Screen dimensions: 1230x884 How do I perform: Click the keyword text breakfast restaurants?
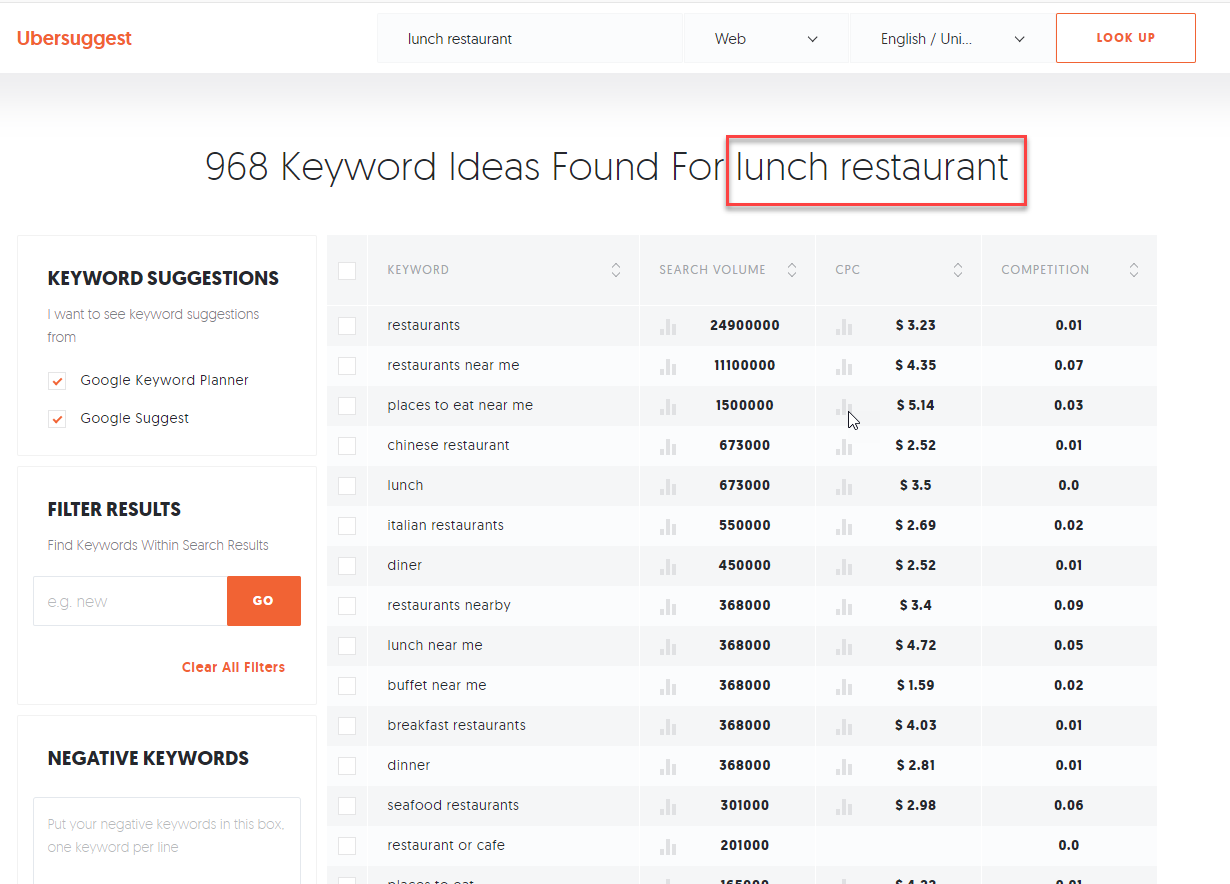[456, 725]
